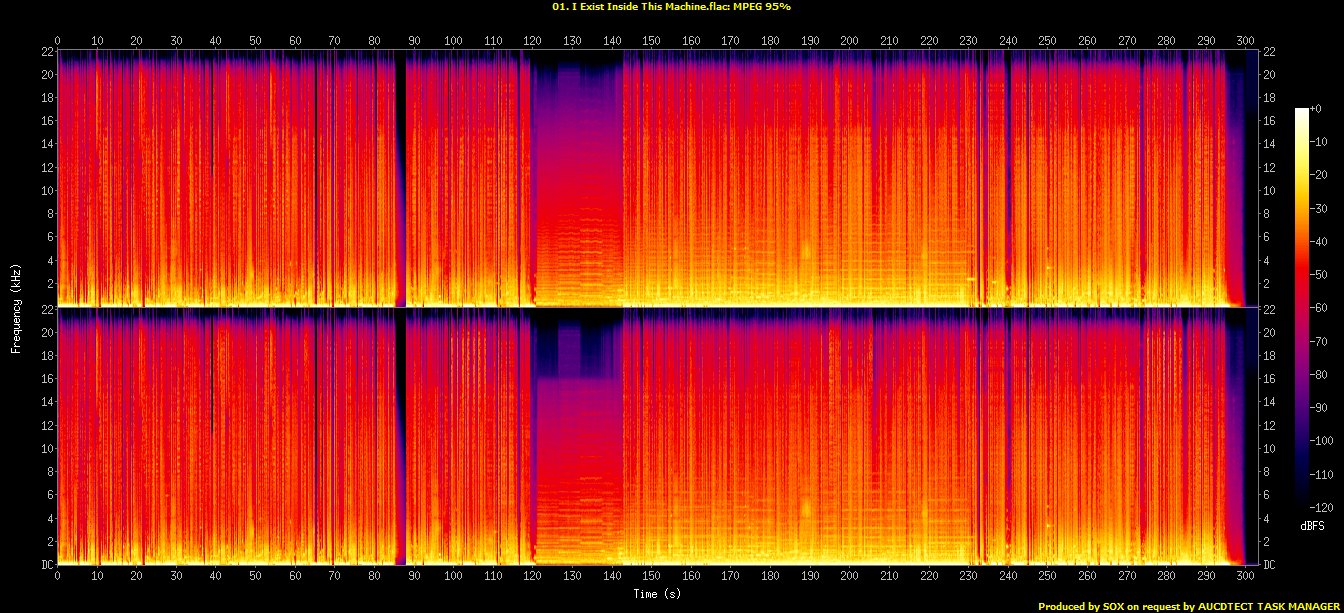Click the dark silent gap near 87 s in upper channel
Image resolution: width=1344 pixels, height=613 pixels.
401,180
